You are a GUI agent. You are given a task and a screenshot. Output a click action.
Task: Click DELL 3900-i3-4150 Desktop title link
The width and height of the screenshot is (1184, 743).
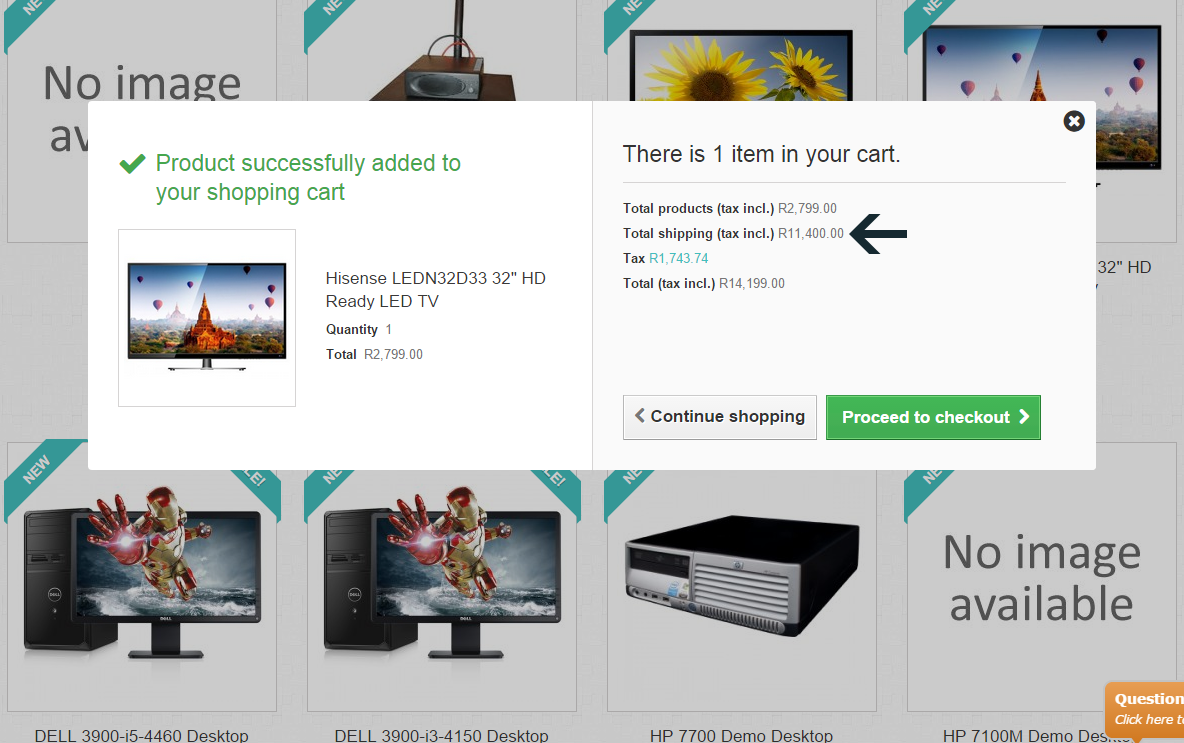(x=441, y=735)
